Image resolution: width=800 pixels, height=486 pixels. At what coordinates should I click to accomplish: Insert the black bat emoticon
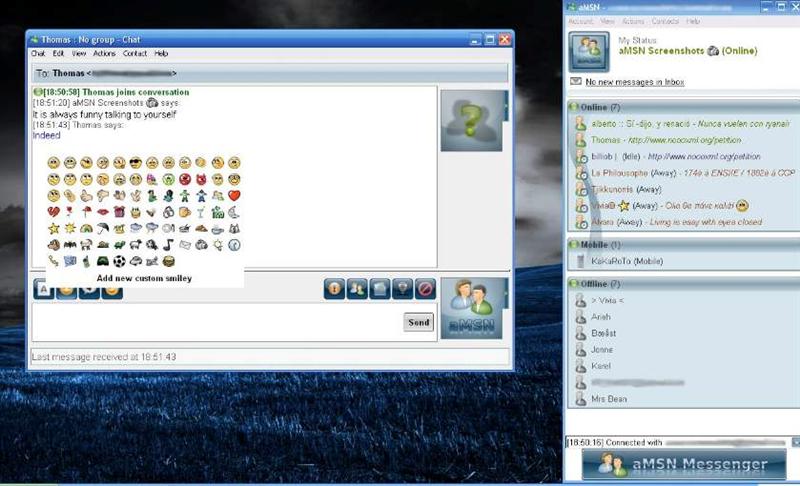tap(70, 245)
